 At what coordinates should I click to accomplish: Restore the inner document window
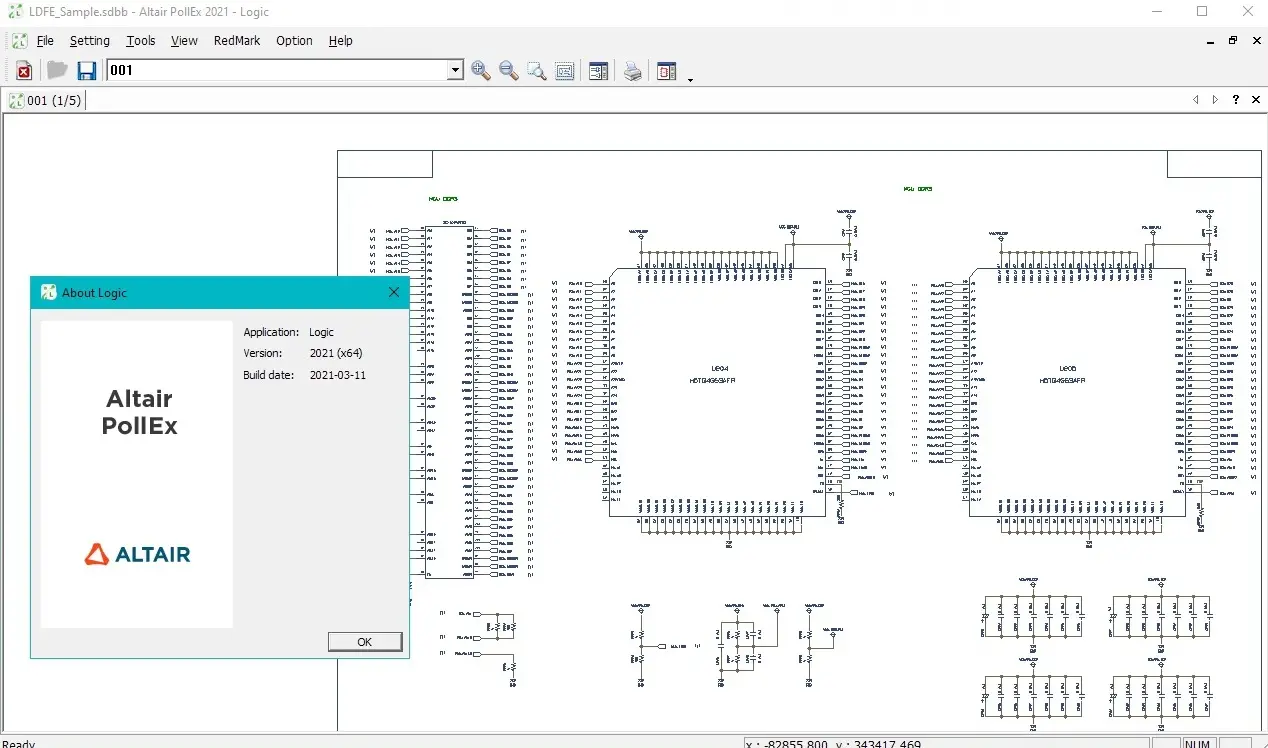(x=1233, y=41)
